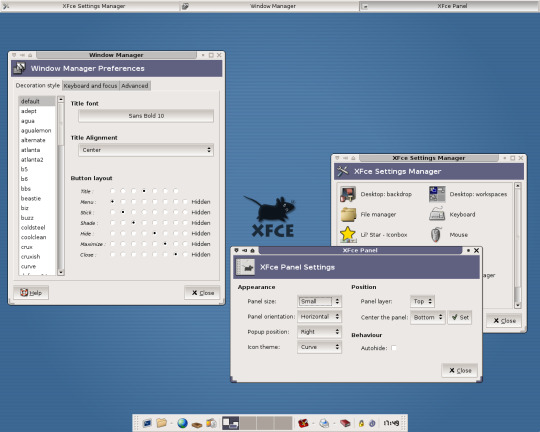
Task: Open Lil' Star - Iconbox settings
Action: (374, 235)
